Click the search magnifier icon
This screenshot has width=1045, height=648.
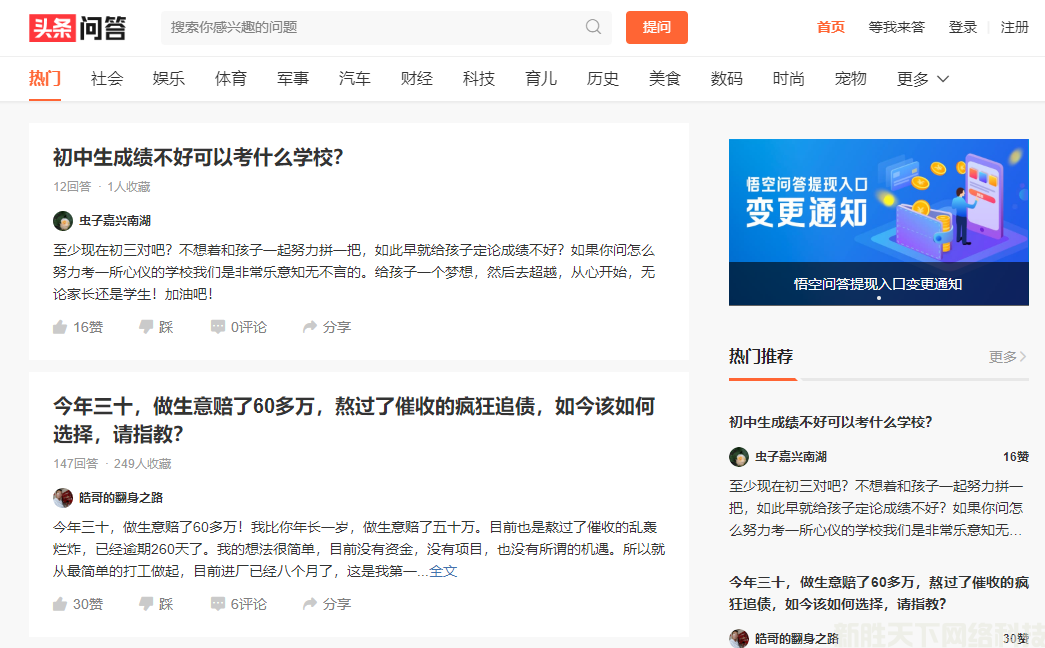(593, 27)
